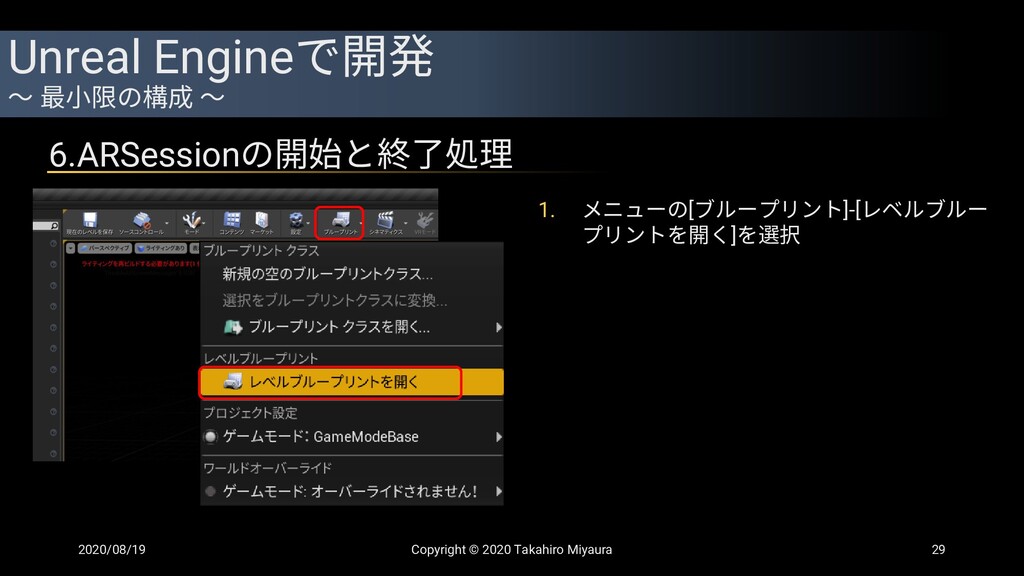Click the Save Current Level (現在のレベルを保存) toolbar icon
This screenshot has height=576, width=1024.
point(89,222)
